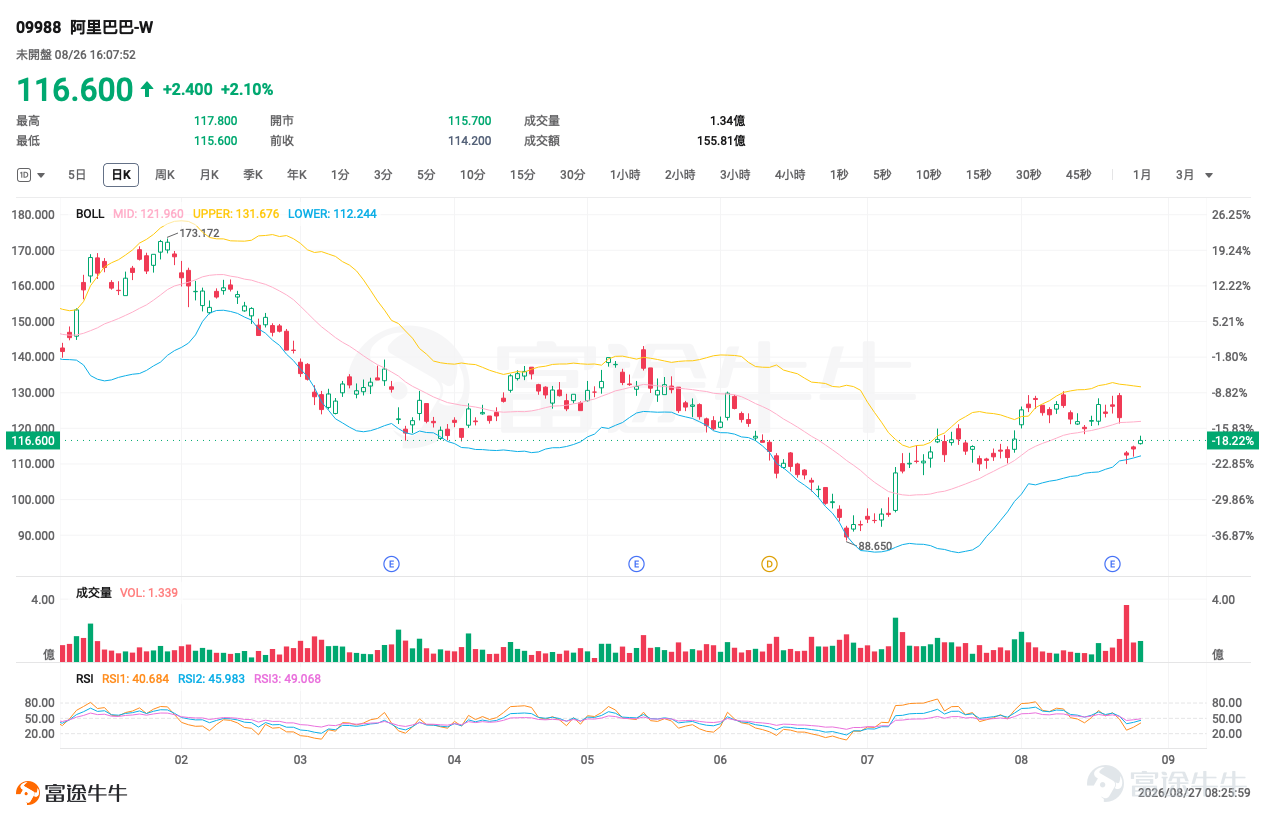Image resolution: width=1267 pixels, height=820 pixels.
Task: Pick the 3小時 interval
Action: [735, 175]
